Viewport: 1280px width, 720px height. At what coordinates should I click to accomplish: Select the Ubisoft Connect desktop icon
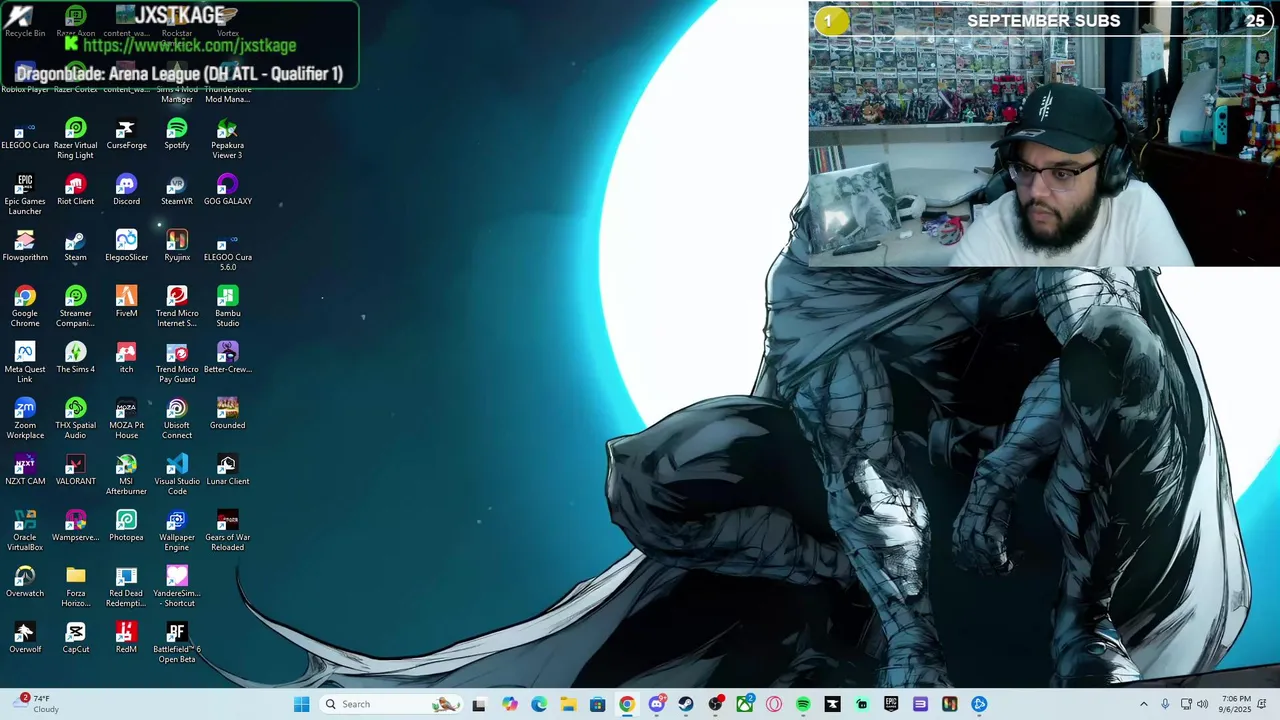[x=177, y=419]
